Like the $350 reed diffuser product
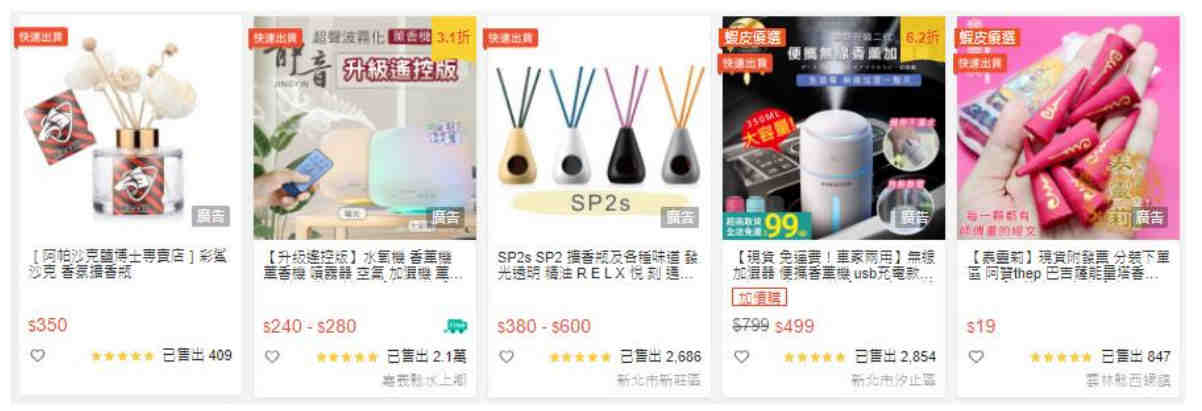 (x=38, y=355)
